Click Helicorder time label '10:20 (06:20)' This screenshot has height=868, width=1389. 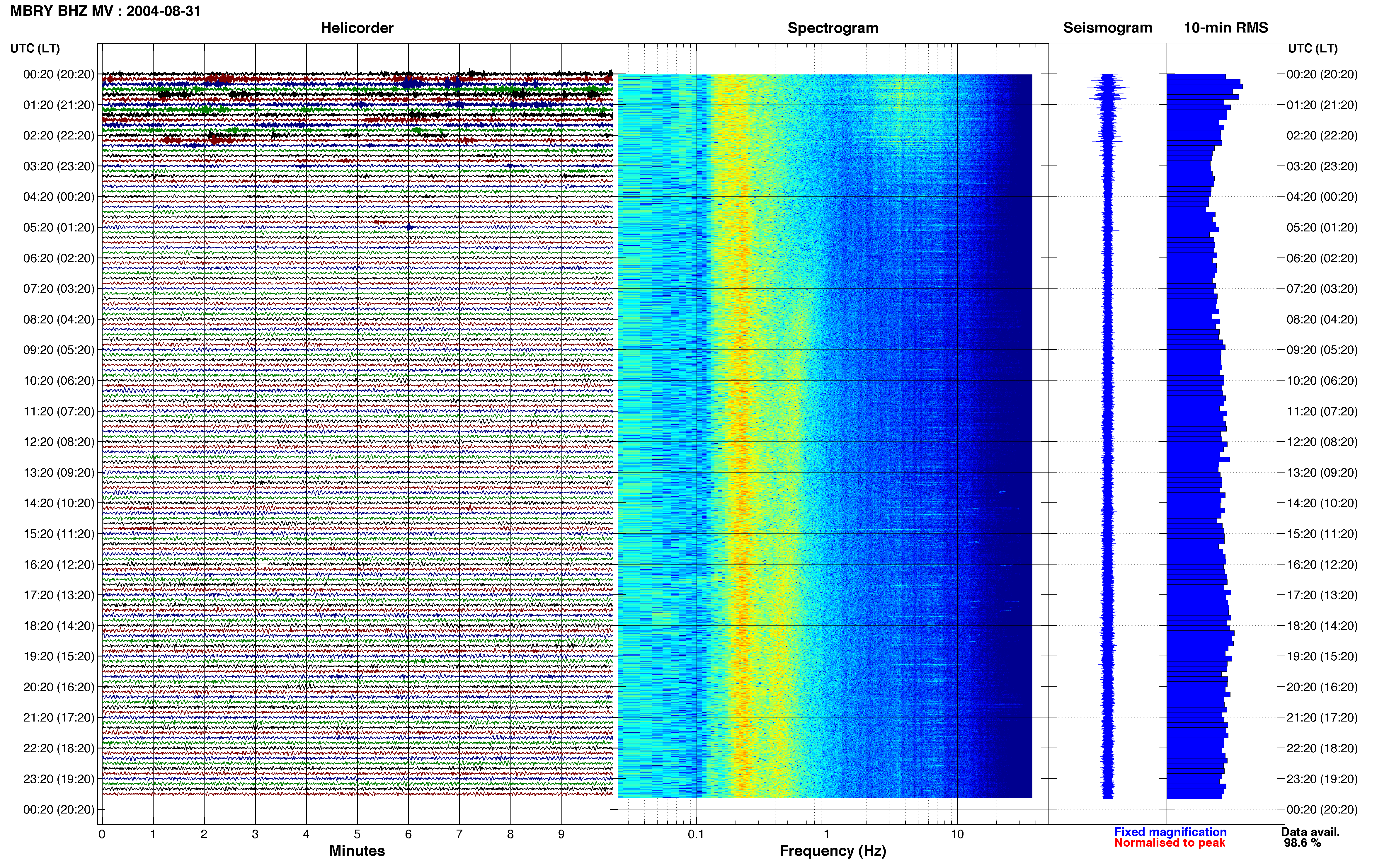point(59,381)
